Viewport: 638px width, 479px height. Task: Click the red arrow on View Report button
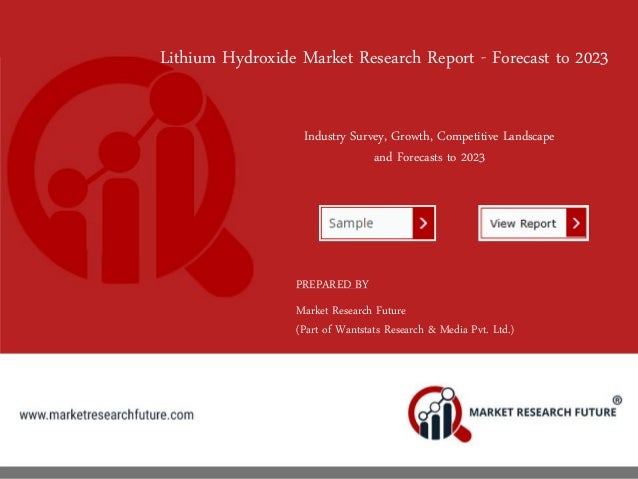[x=576, y=223]
